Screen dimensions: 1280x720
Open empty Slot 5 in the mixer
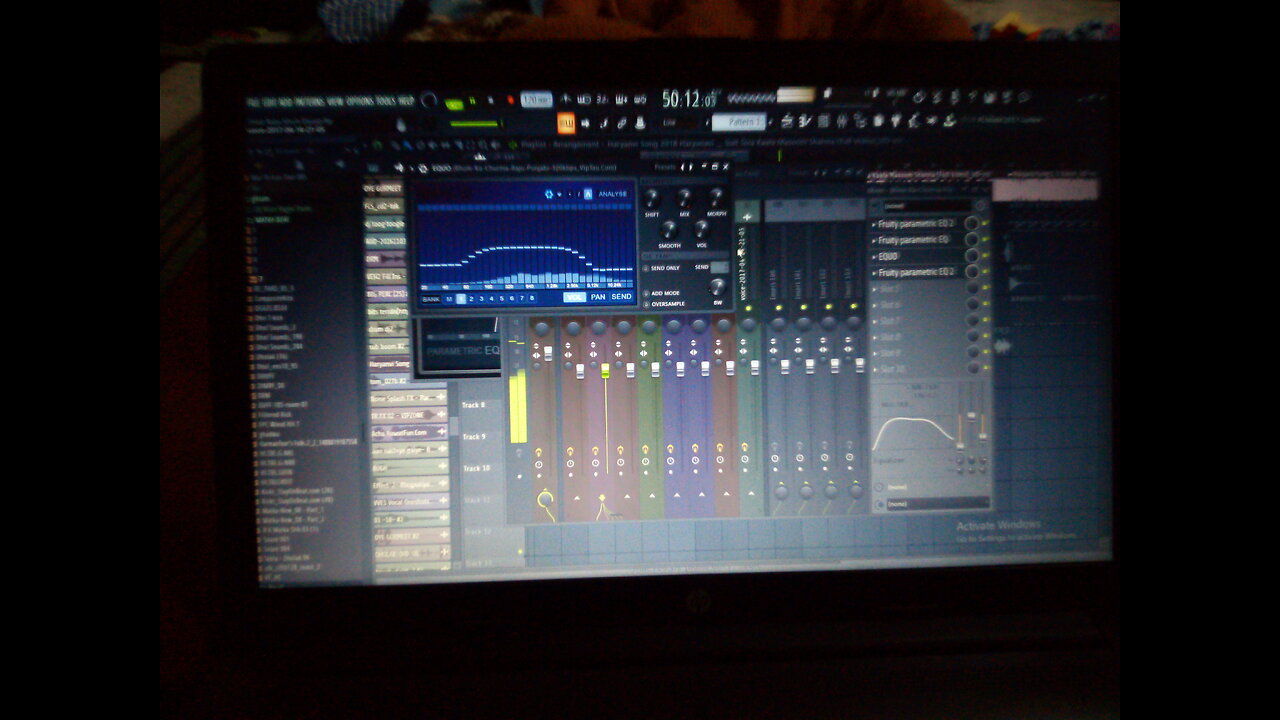tap(917, 288)
